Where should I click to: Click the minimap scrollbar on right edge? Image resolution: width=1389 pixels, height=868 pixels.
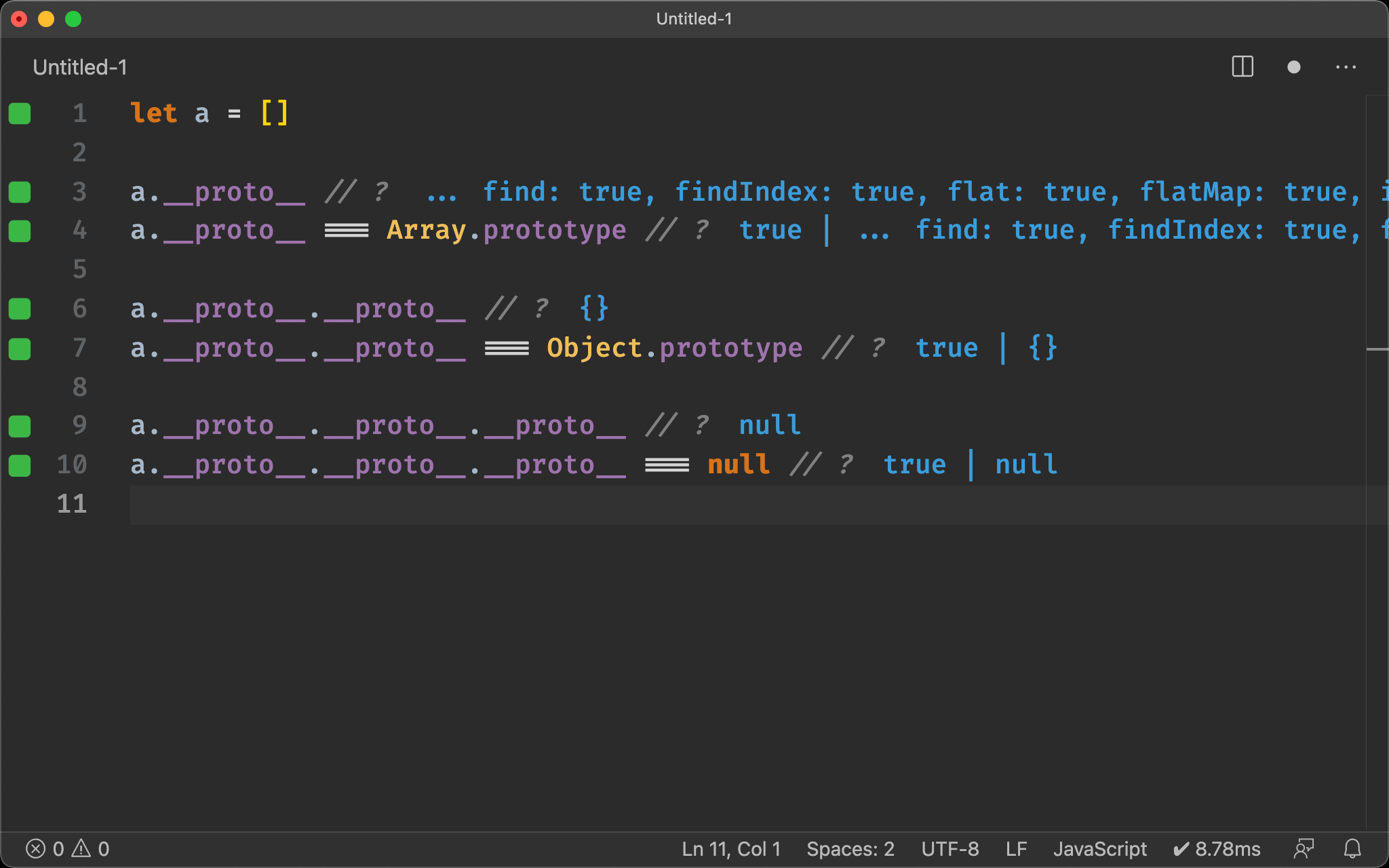(x=1377, y=349)
